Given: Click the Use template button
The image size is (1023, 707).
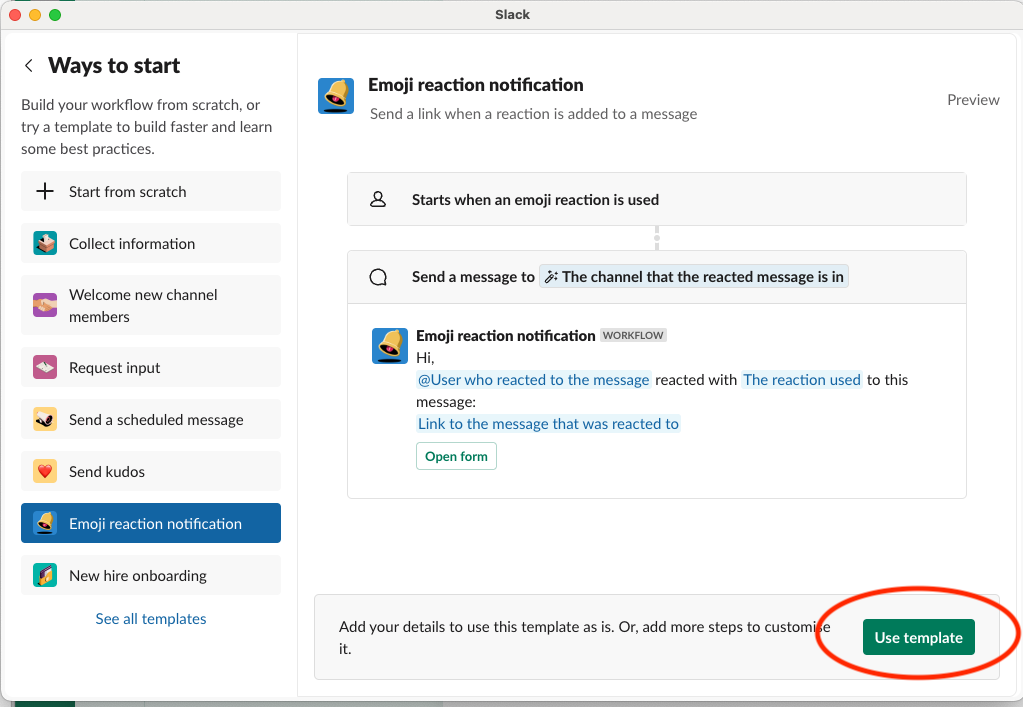Looking at the screenshot, I should (x=917, y=636).
